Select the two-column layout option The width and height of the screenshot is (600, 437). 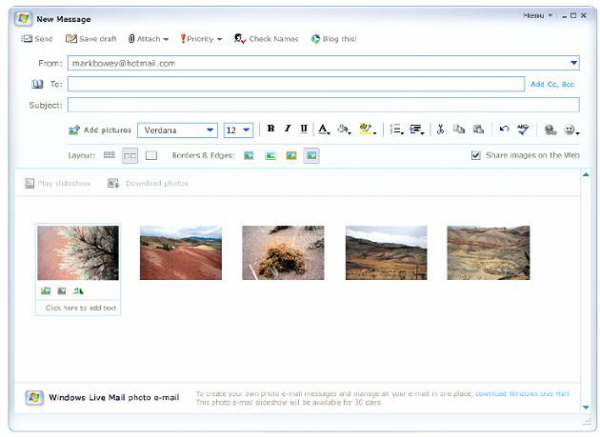coord(130,155)
